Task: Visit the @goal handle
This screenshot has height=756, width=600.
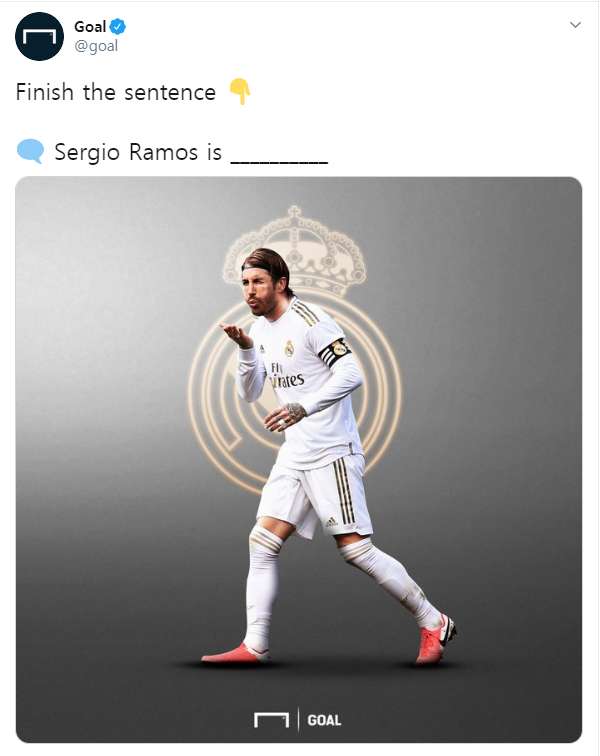Action: coord(96,46)
